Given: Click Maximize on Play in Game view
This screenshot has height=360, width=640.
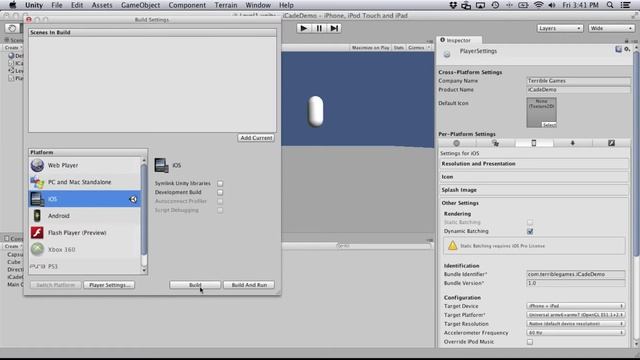Looking at the screenshot, I should pos(371,48).
